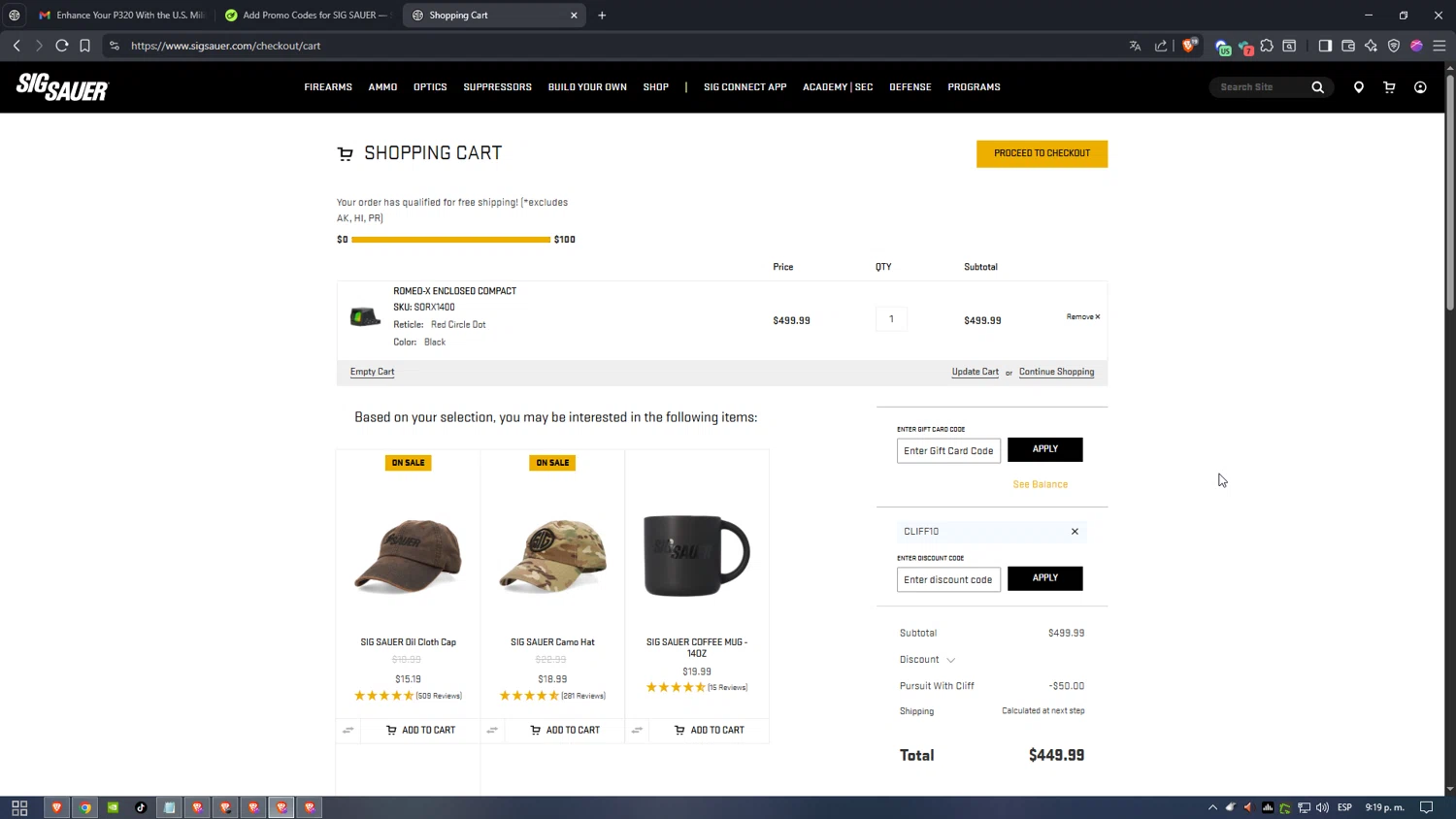This screenshot has width=1456, height=819.
Task: Click the compare icon under Oil Cloth Cap
Action: pyautogui.click(x=348, y=730)
